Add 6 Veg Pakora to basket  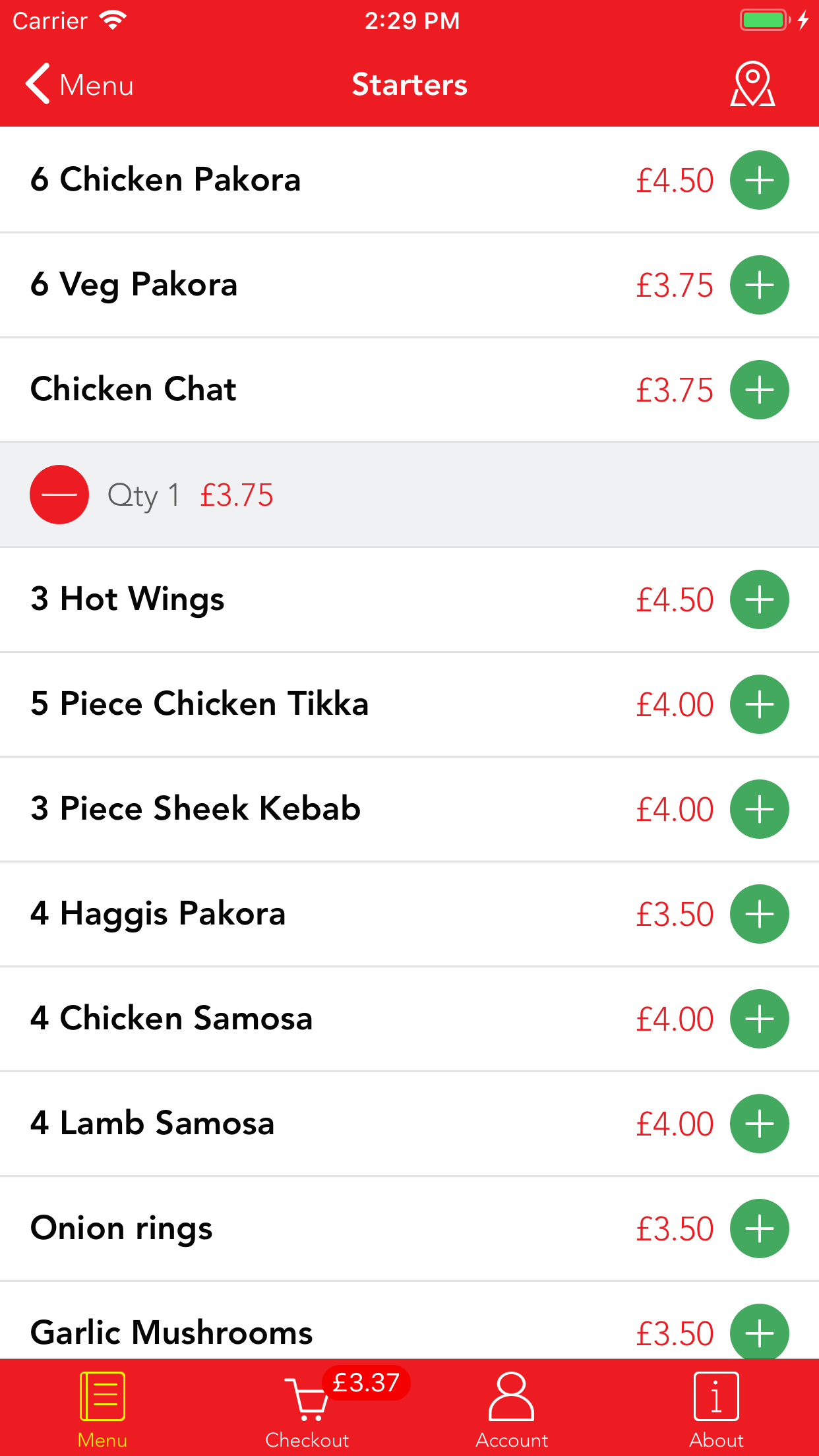click(759, 285)
